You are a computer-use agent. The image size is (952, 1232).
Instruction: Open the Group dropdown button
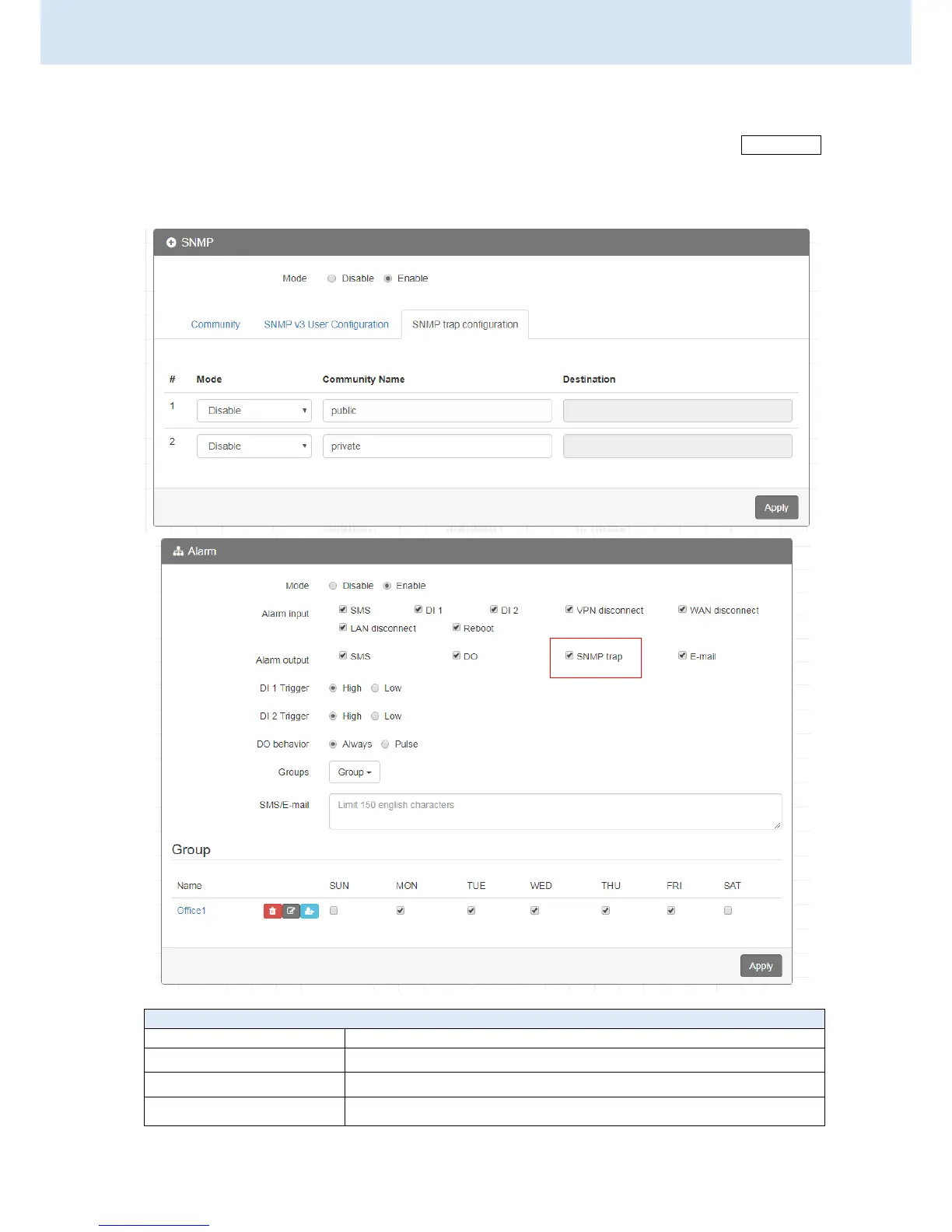pyautogui.click(x=355, y=772)
